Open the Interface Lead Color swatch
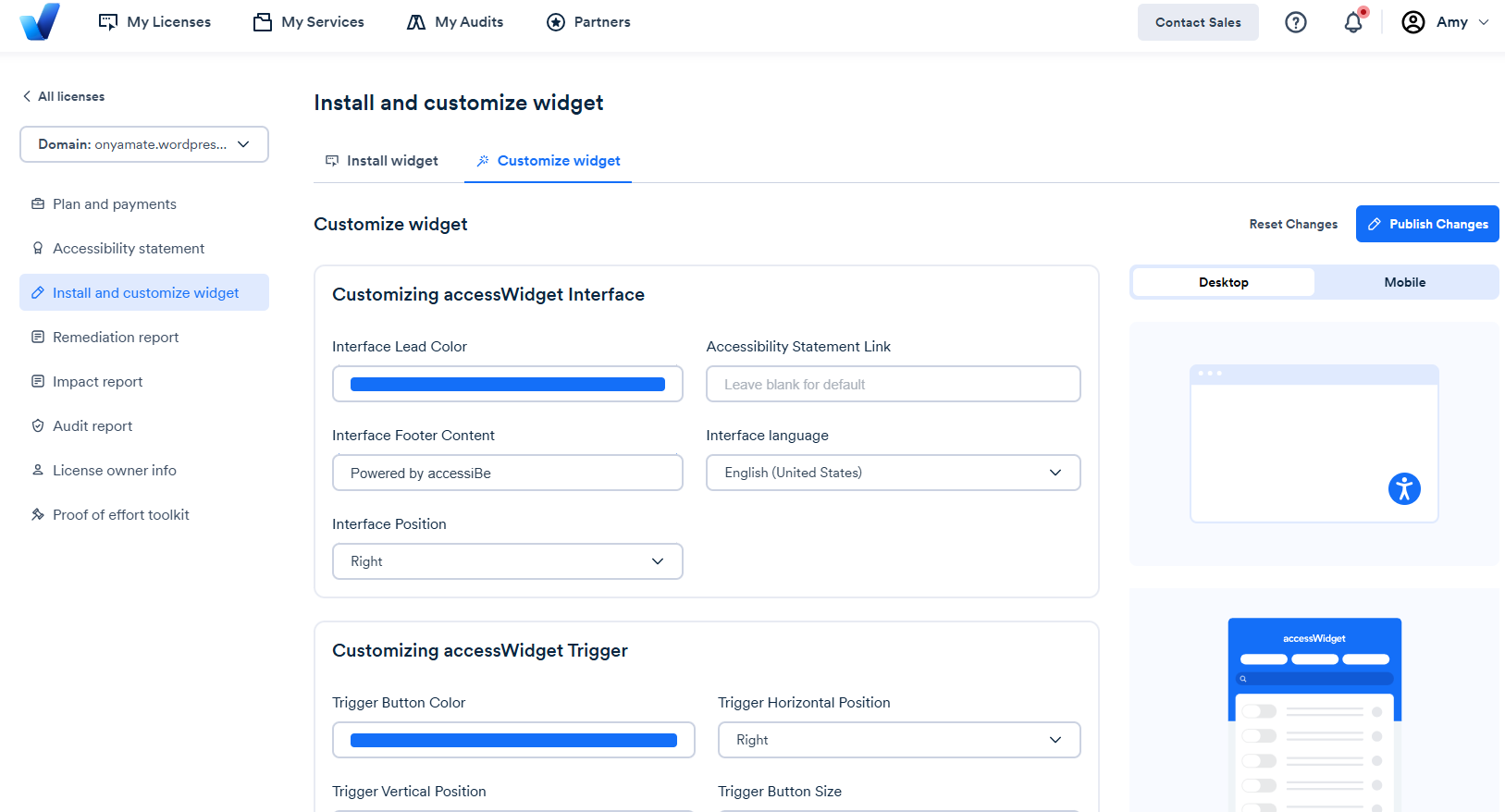1505x812 pixels. pyautogui.click(x=508, y=384)
